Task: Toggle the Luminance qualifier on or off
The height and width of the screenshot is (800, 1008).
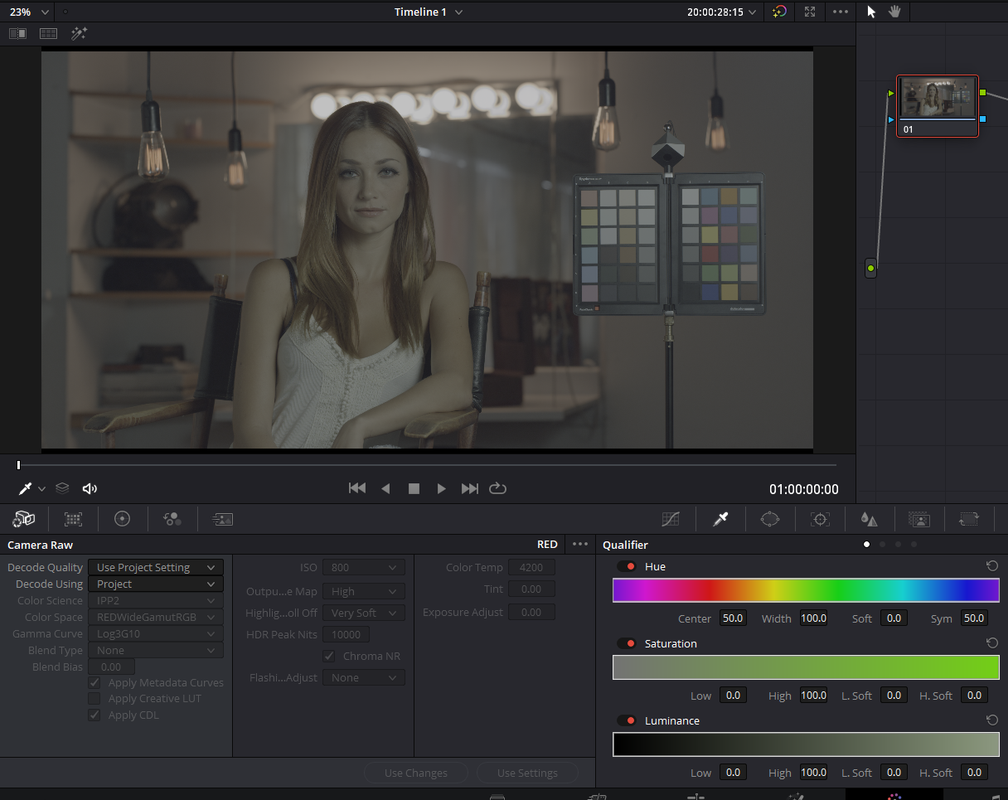Action: click(x=627, y=721)
